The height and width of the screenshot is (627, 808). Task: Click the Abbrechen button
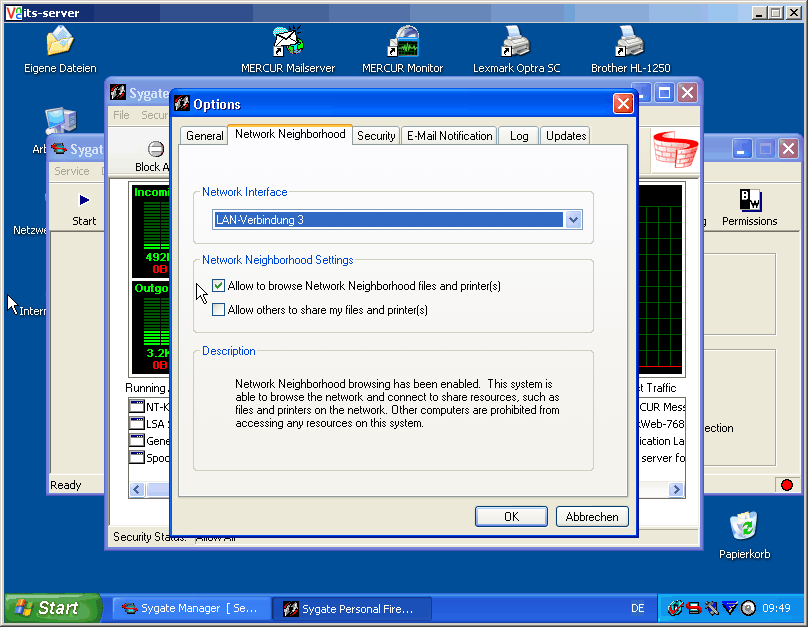click(x=592, y=517)
